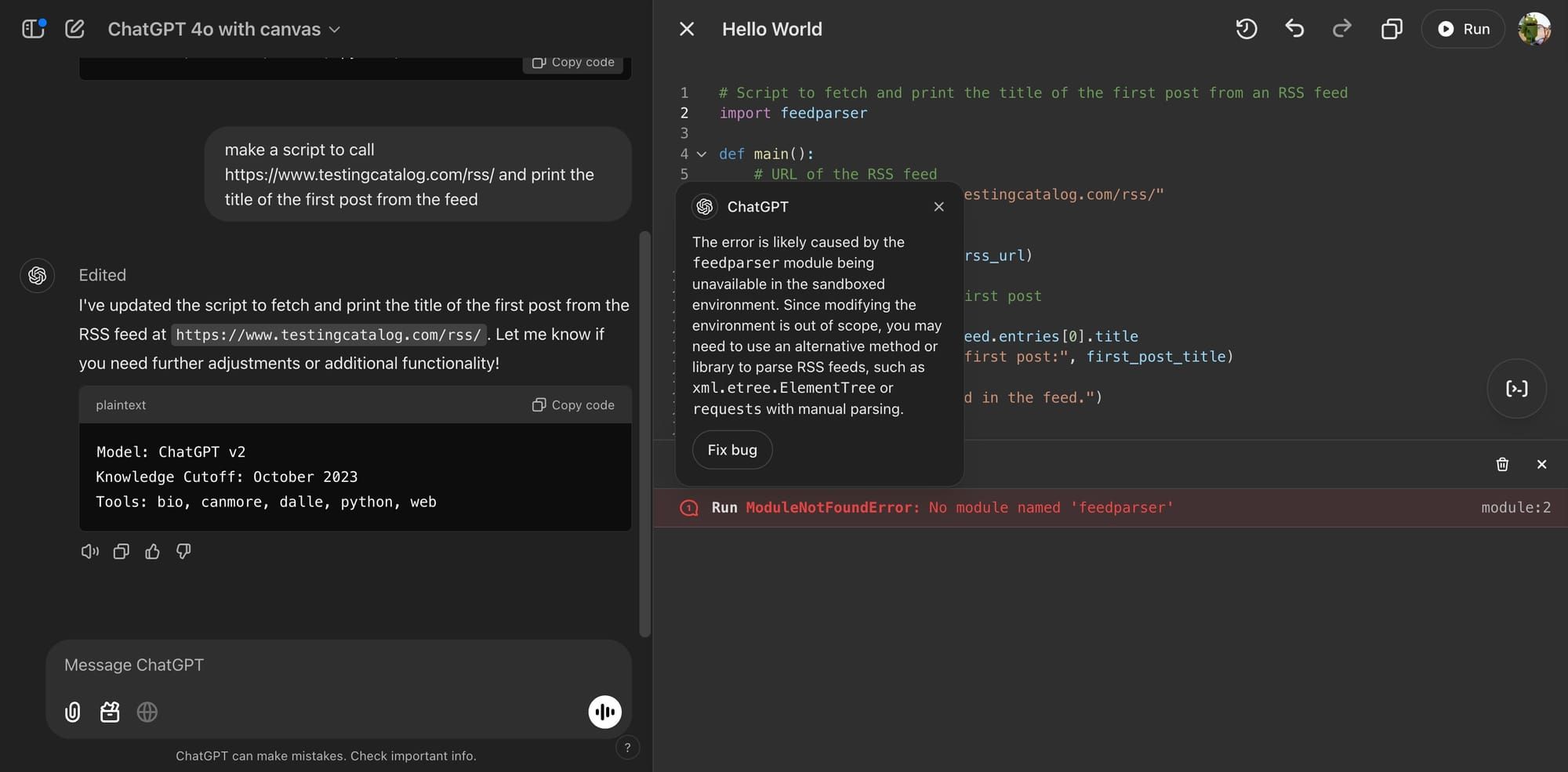Click the inline testingcatalog RSS URL code
The width and height of the screenshot is (1568, 772).
[x=328, y=335]
